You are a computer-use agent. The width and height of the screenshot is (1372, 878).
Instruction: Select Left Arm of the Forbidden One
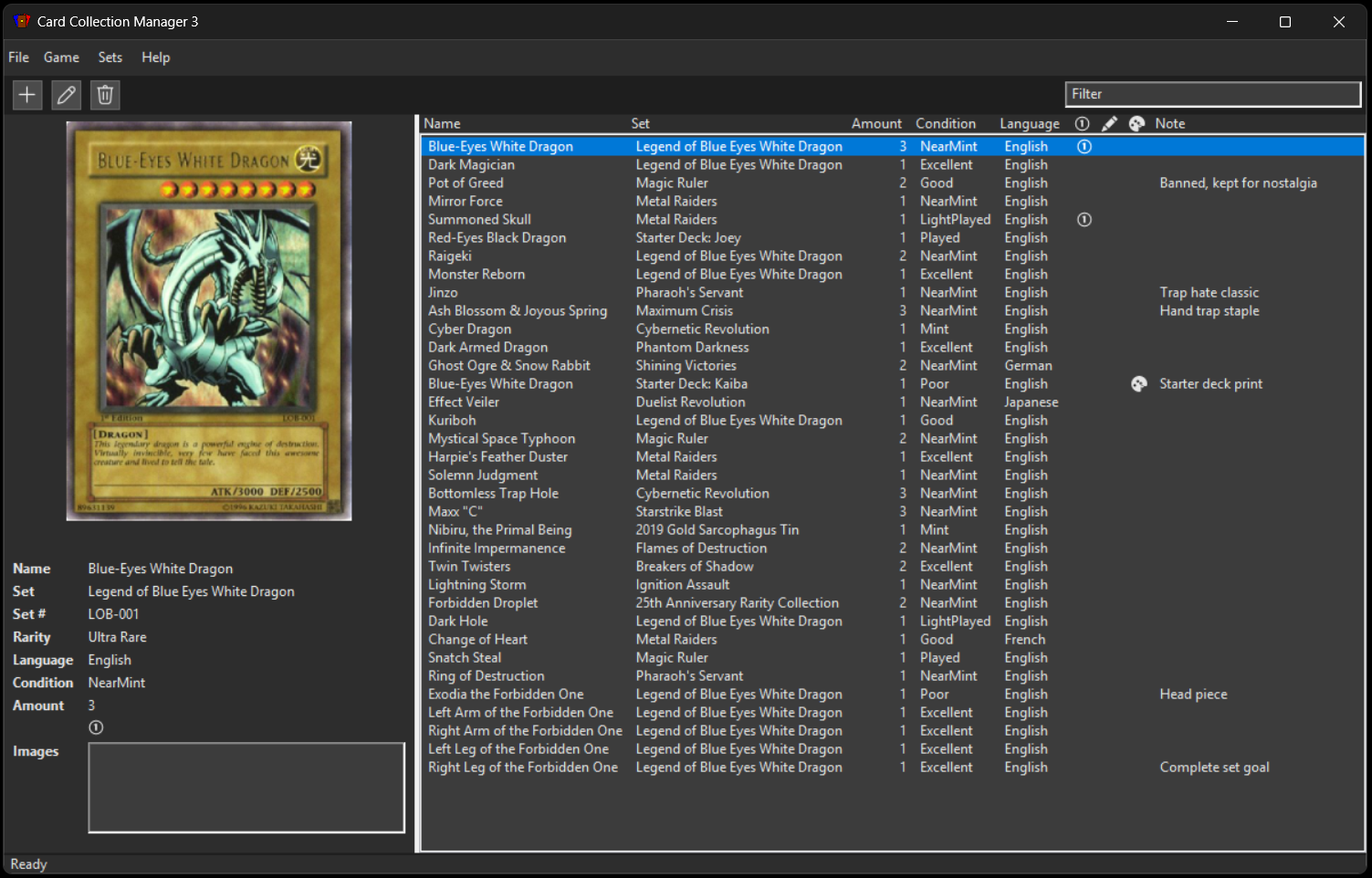[893, 712]
